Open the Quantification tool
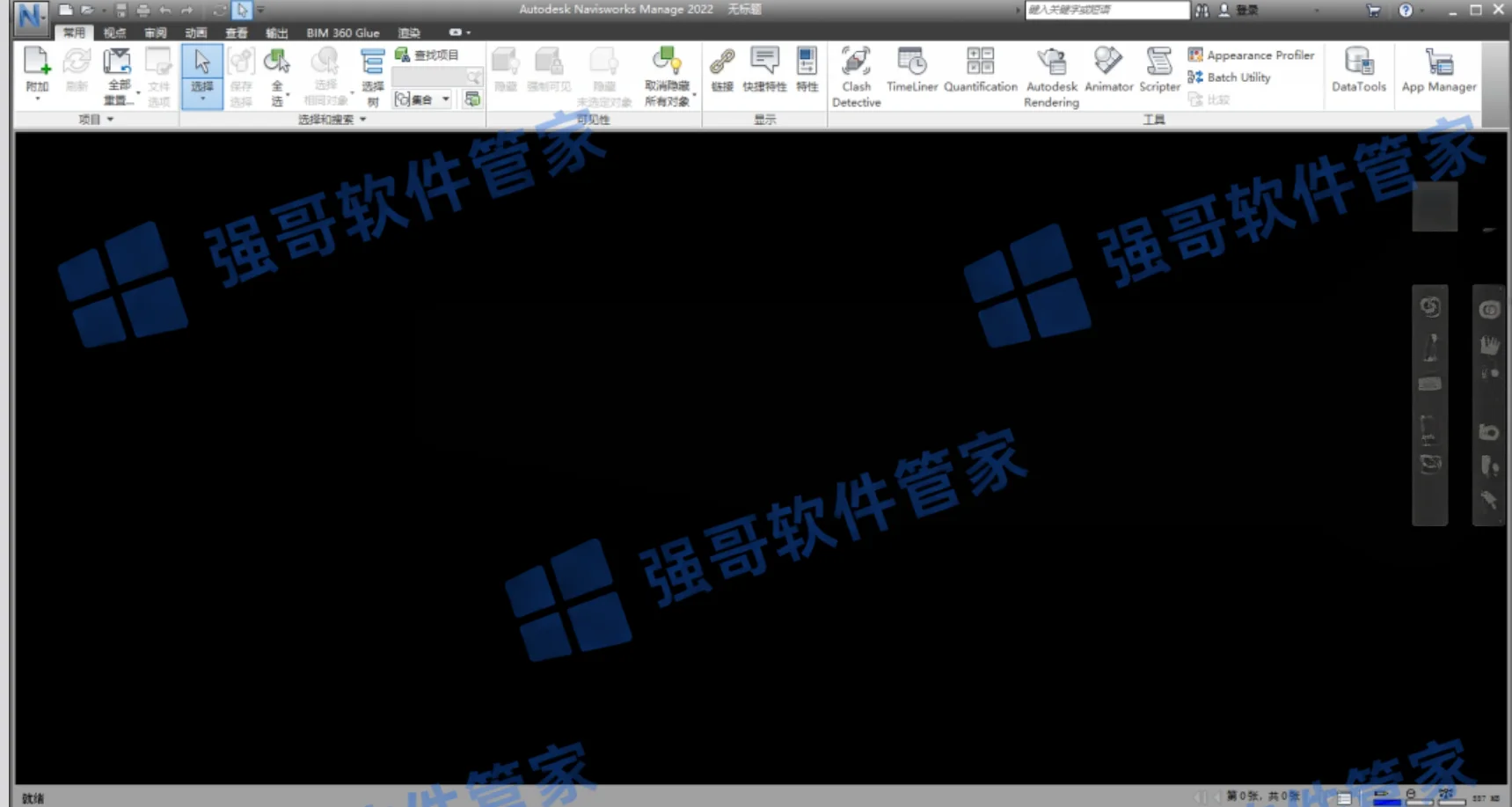1512x807 pixels. tap(980, 70)
